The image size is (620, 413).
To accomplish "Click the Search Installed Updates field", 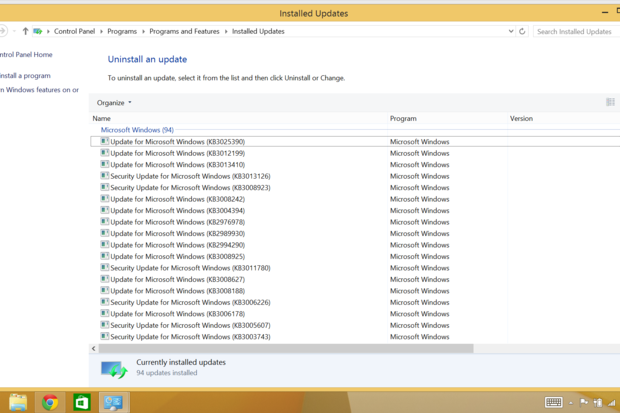I will click(577, 32).
